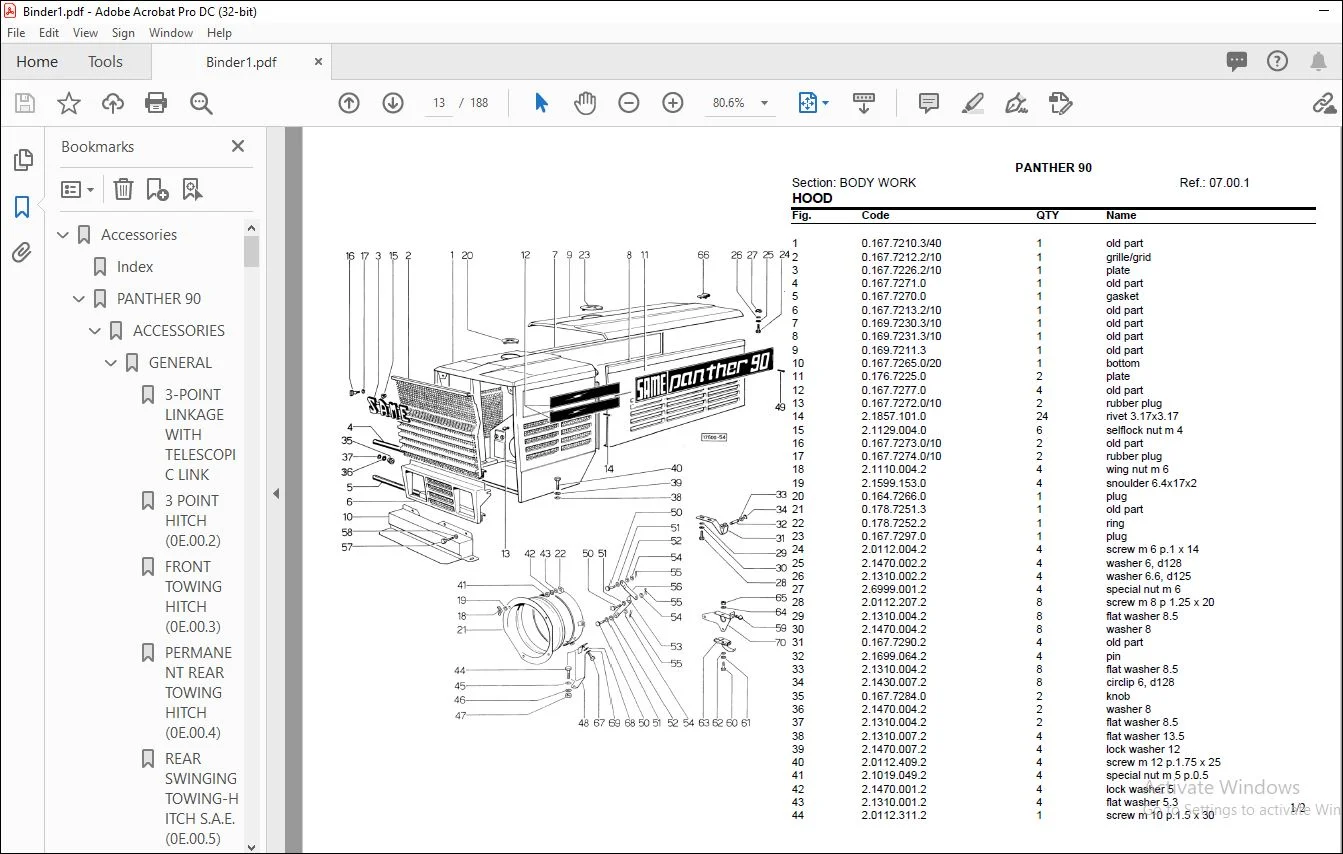Click the code '2.1857.101.0'

pos(894,417)
